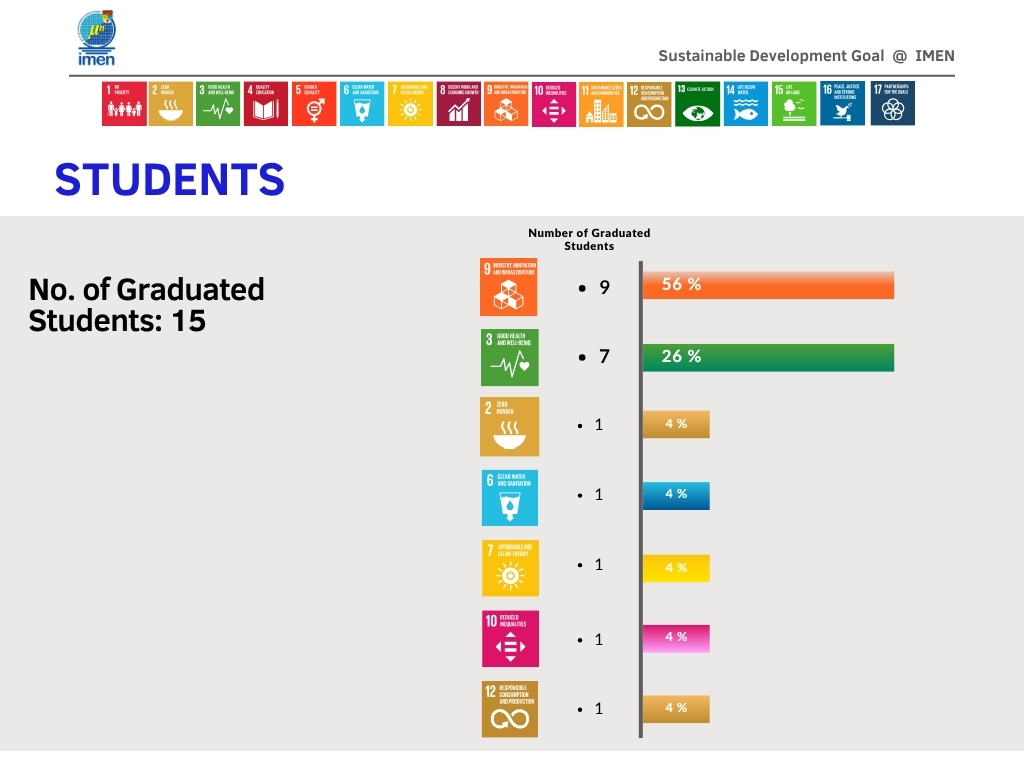Select the SDG 1 No Poverty icon
This screenshot has width=1024, height=768.
124,104
